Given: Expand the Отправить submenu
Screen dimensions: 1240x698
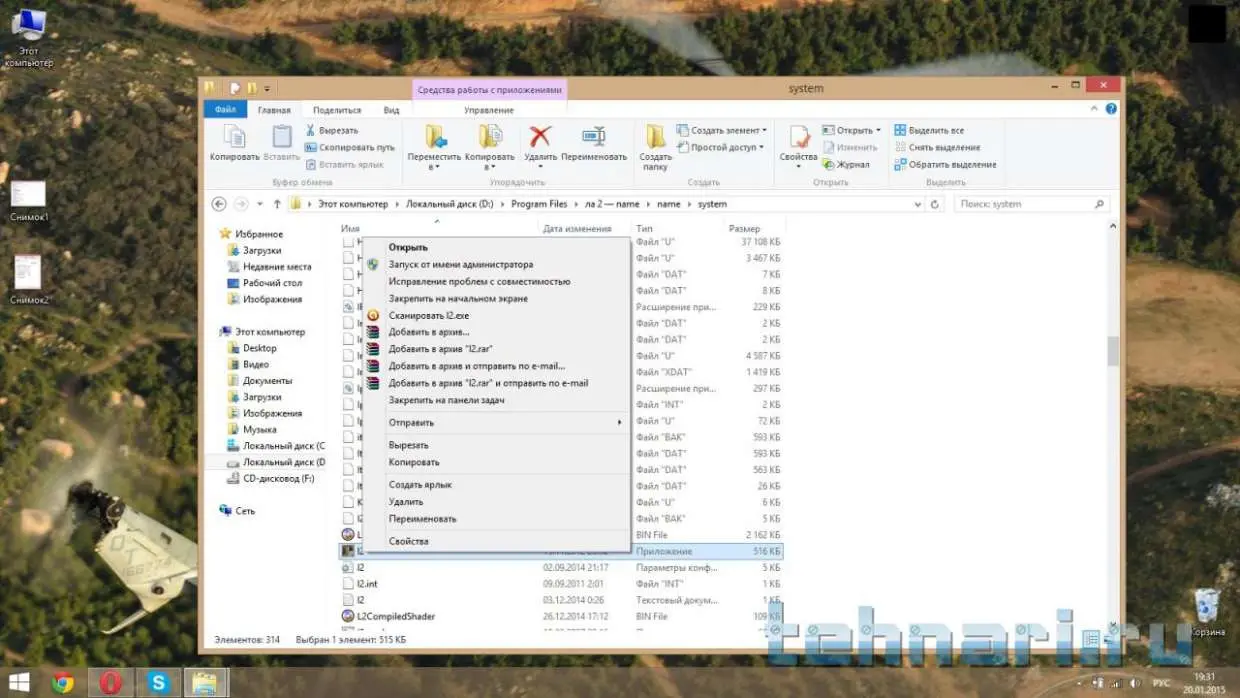Looking at the screenshot, I should tap(497, 422).
